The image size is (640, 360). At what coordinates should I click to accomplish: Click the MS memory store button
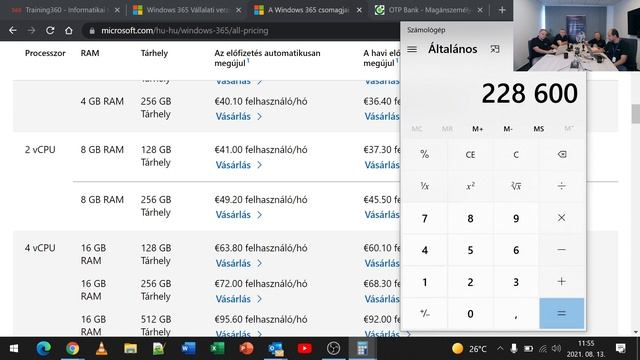pyautogui.click(x=538, y=129)
